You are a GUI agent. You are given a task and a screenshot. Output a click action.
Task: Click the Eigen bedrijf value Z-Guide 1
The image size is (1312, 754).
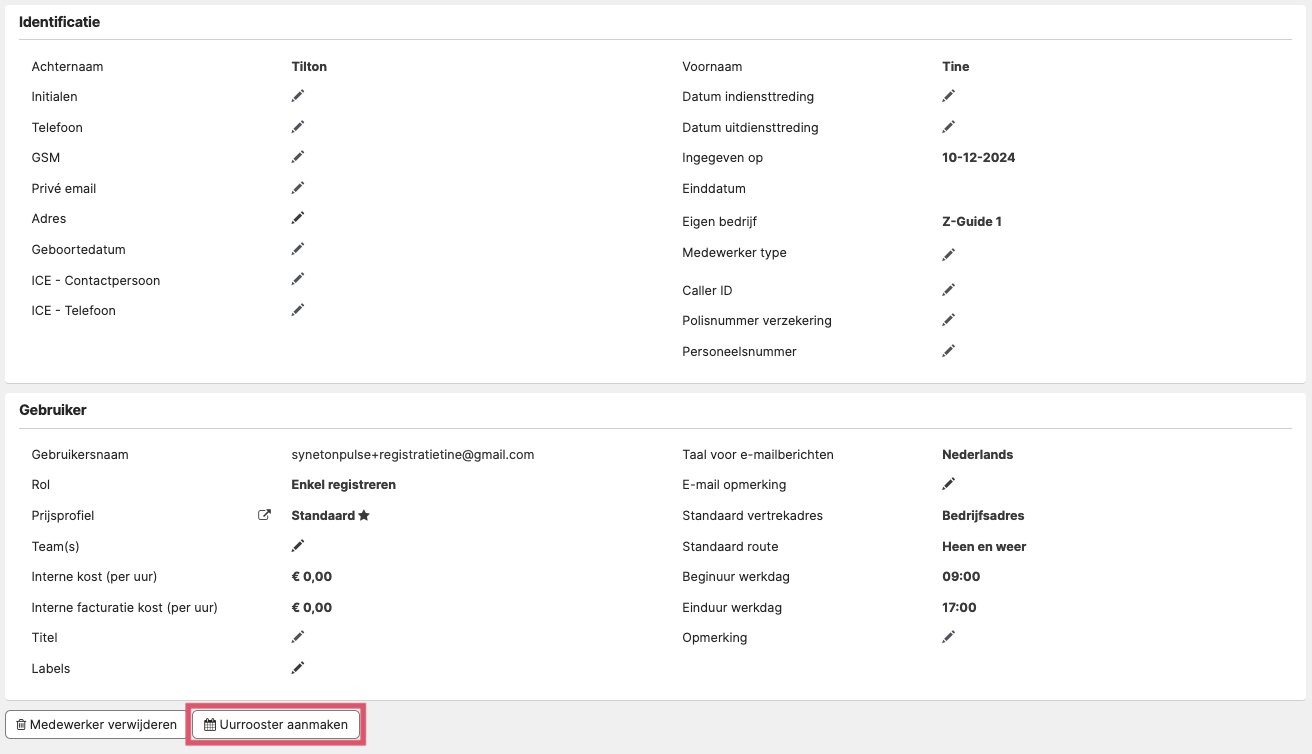(x=972, y=222)
